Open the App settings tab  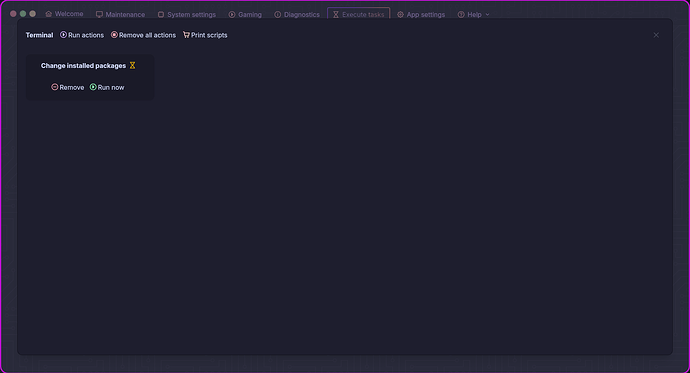point(421,15)
